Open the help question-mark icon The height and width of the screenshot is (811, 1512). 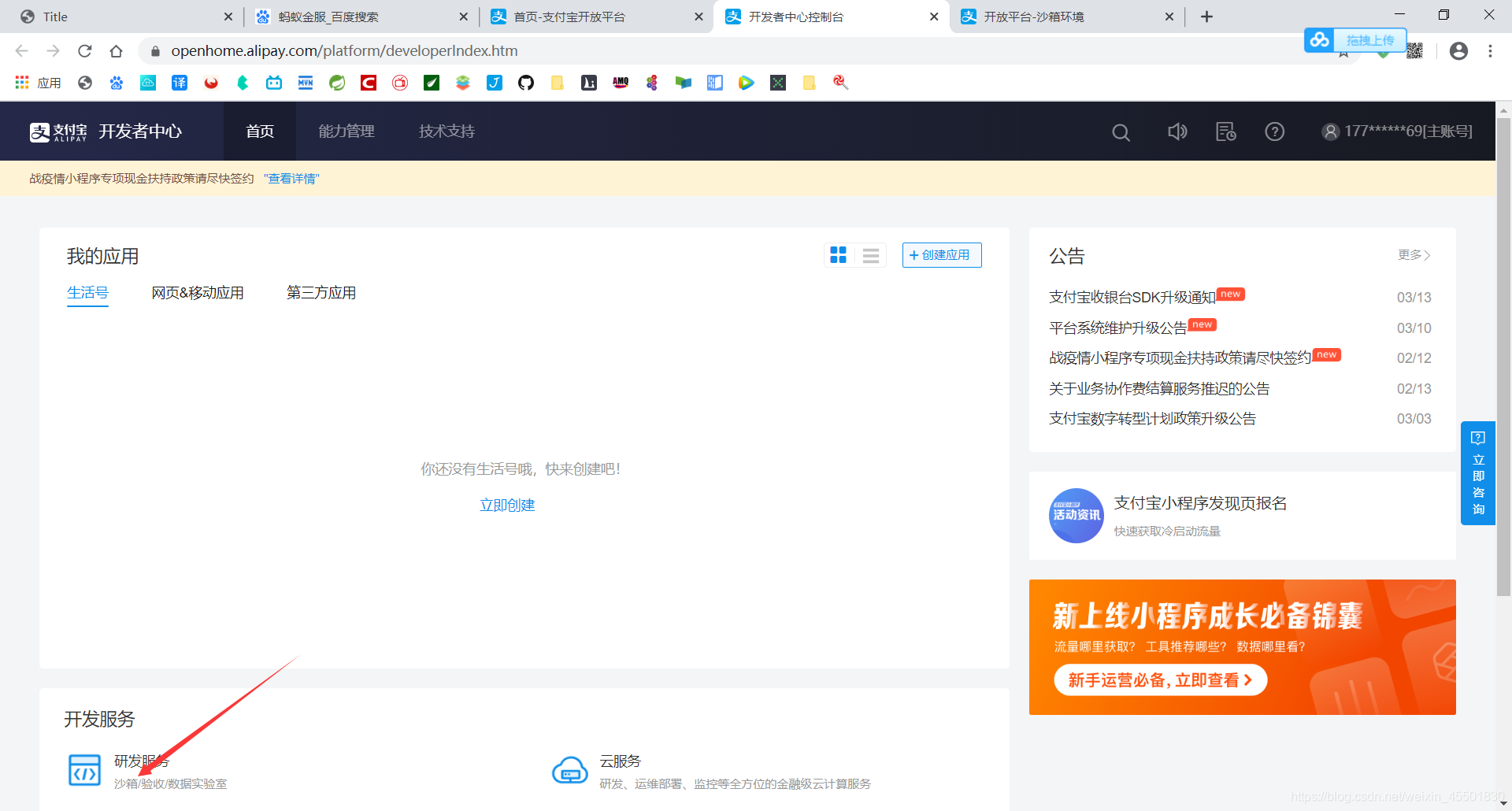coord(1275,131)
